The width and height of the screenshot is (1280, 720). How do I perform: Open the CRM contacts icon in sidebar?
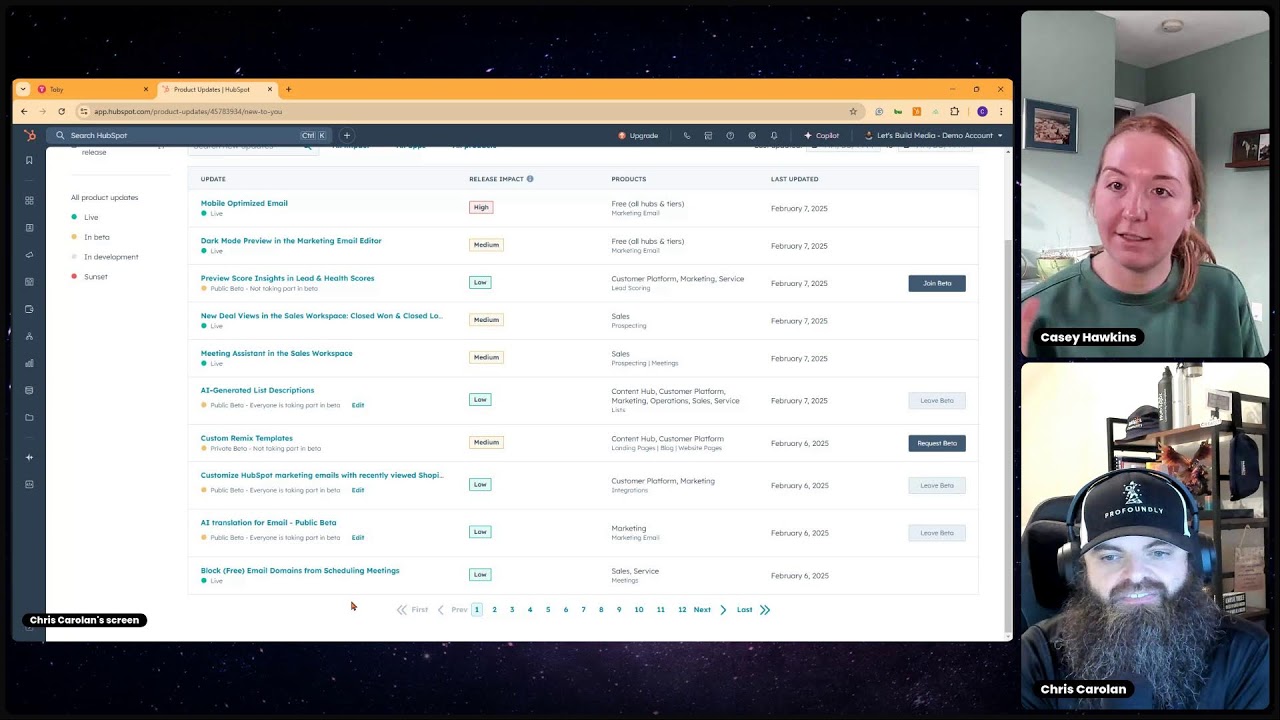coord(29,228)
